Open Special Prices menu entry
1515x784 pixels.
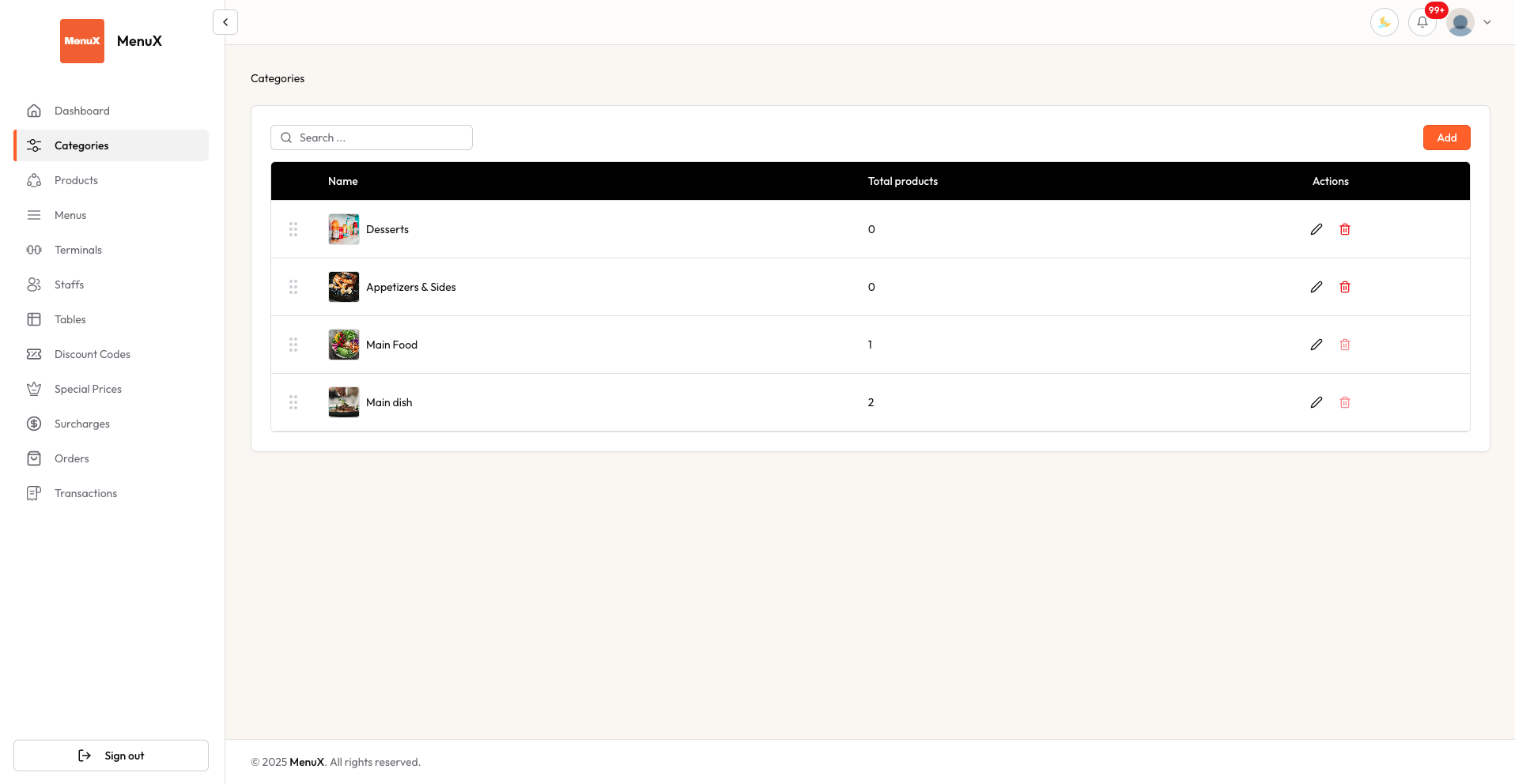(x=111, y=389)
